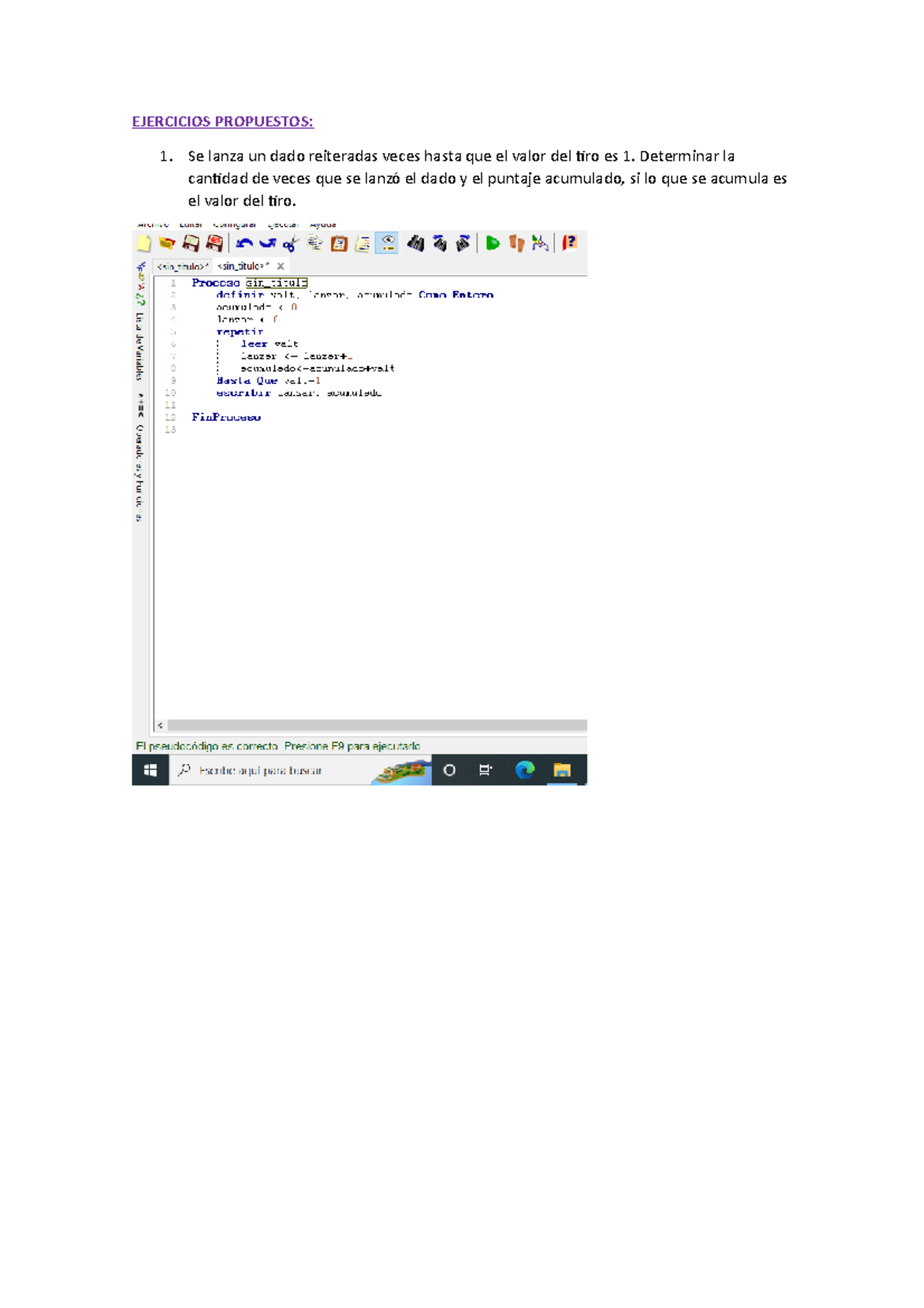The width and height of the screenshot is (924, 1308).
Task: Undo the last edit
Action: (244, 244)
